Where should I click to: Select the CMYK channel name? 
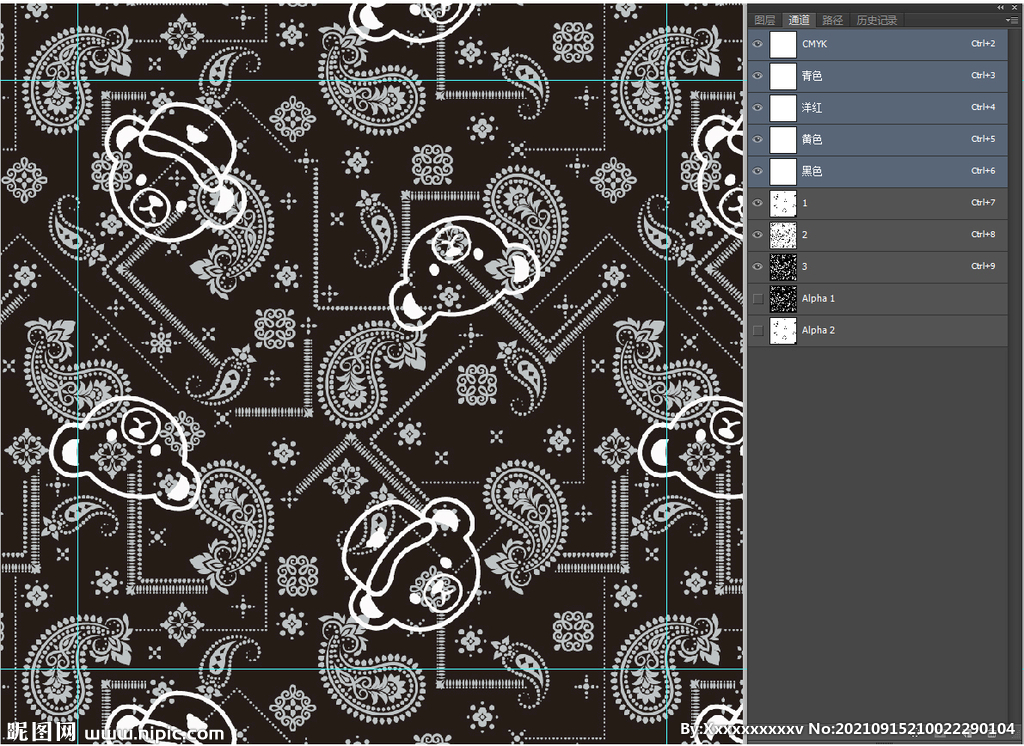point(814,44)
